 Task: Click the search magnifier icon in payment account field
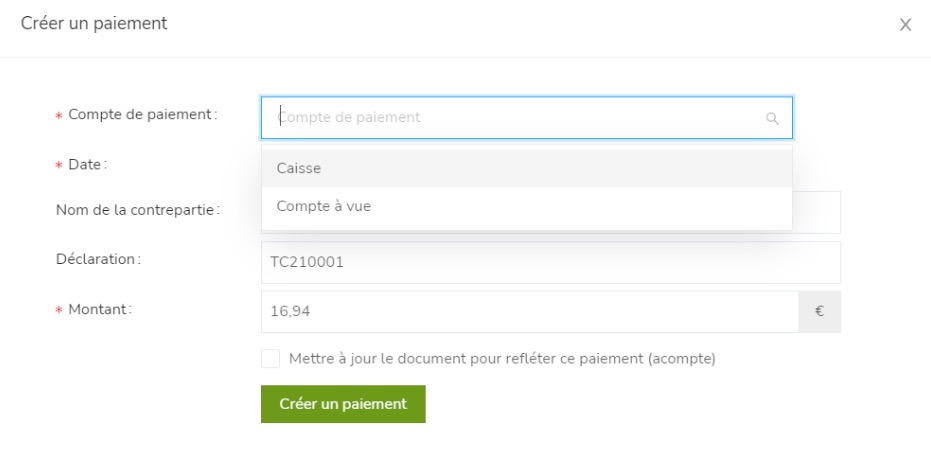pos(772,118)
